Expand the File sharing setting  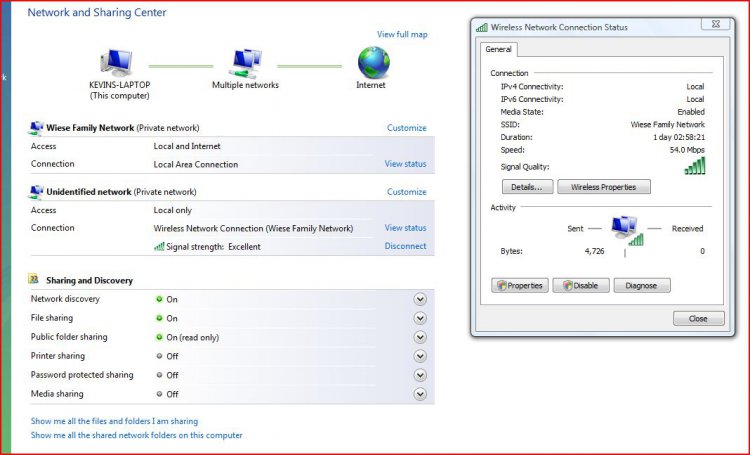click(420, 318)
